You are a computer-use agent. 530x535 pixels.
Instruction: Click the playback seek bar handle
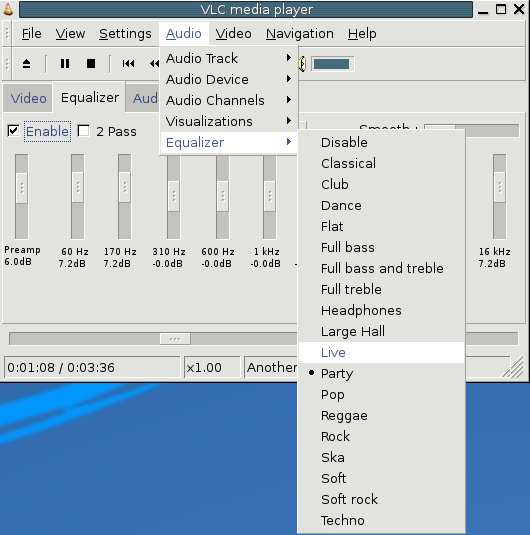pyautogui.click(x=175, y=339)
